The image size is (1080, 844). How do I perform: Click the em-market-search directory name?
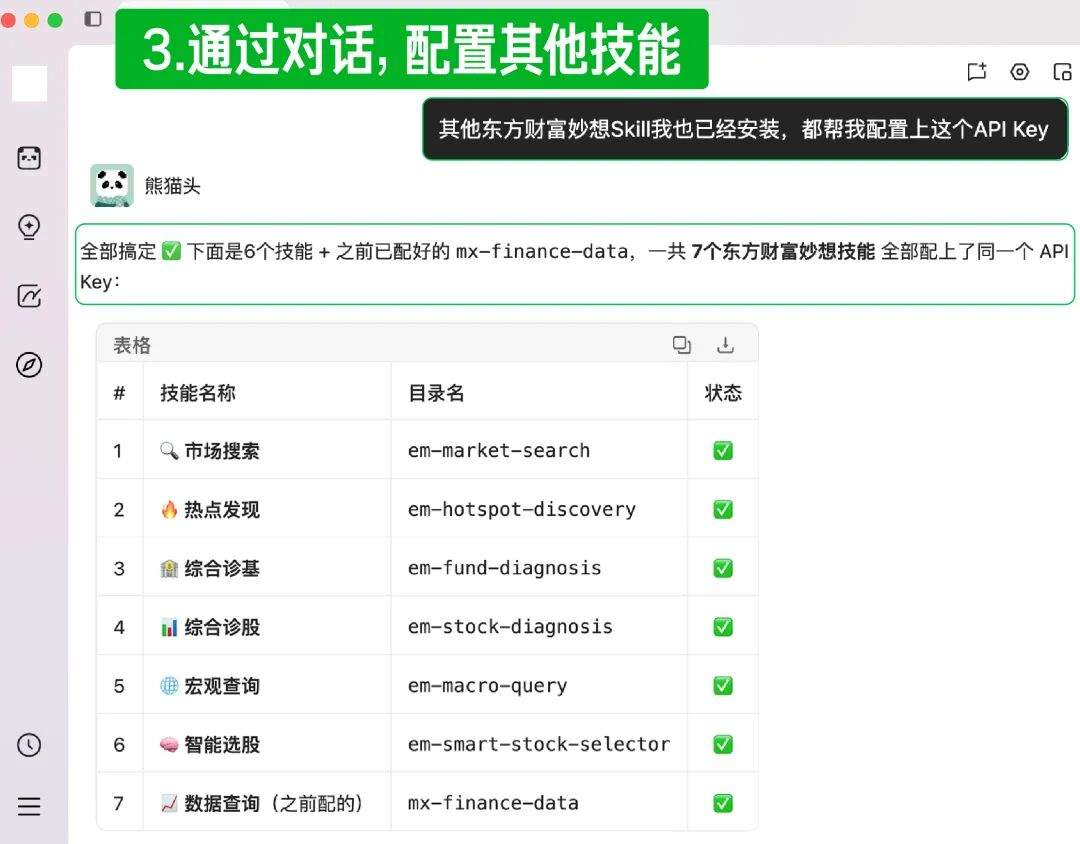(x=499, y=451)
